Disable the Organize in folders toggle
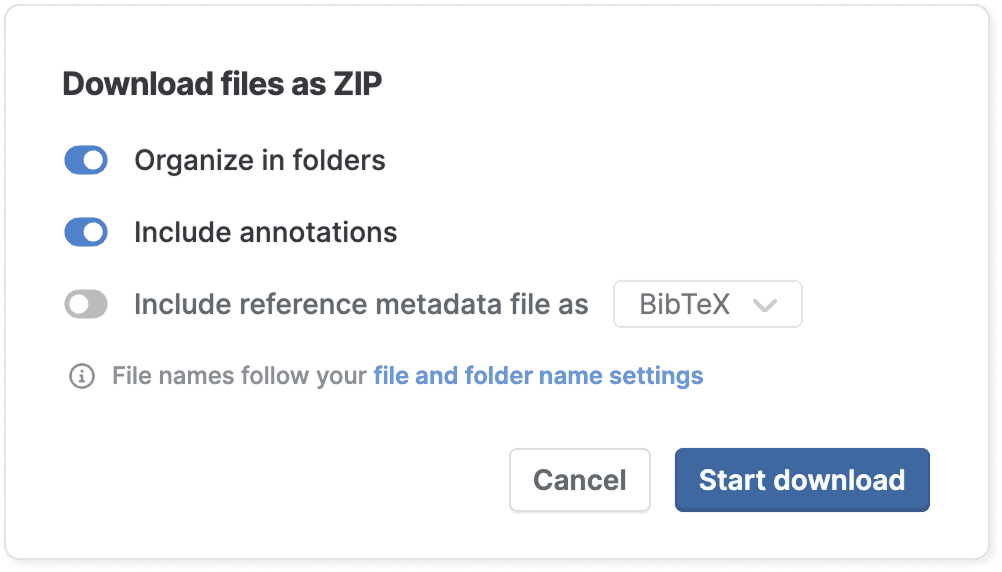This screenshot has height=572, width=1002. click(86, 160)
